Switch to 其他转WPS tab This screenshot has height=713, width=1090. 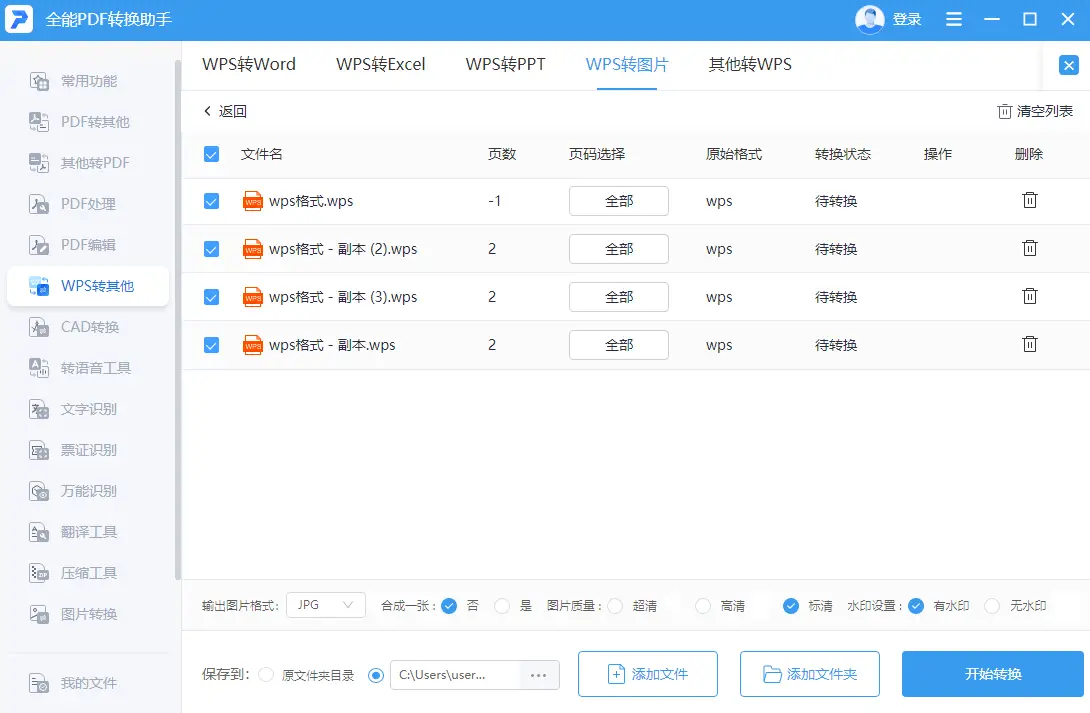click(750, 65)
